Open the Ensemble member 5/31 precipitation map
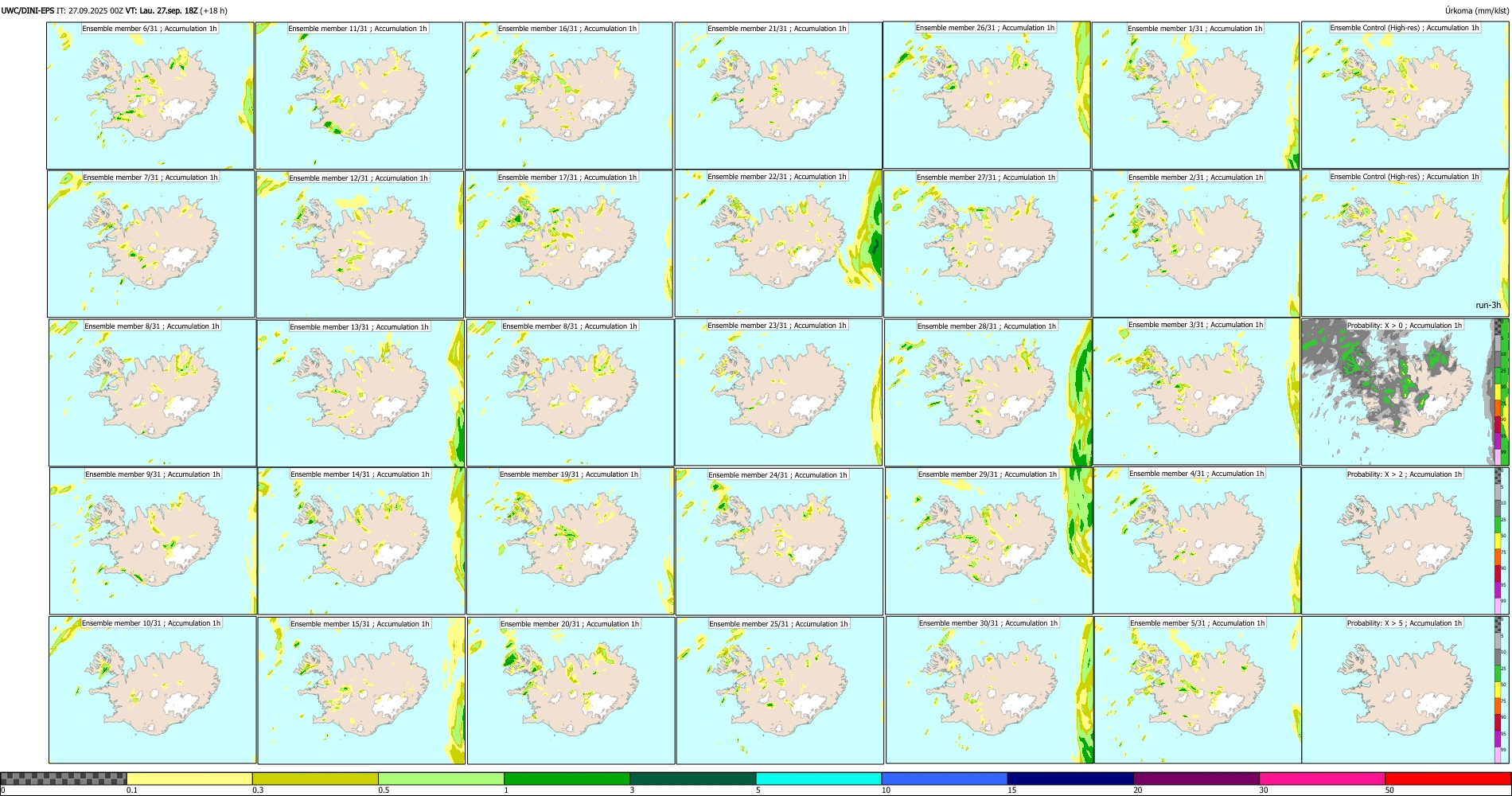 (1198, 690)
